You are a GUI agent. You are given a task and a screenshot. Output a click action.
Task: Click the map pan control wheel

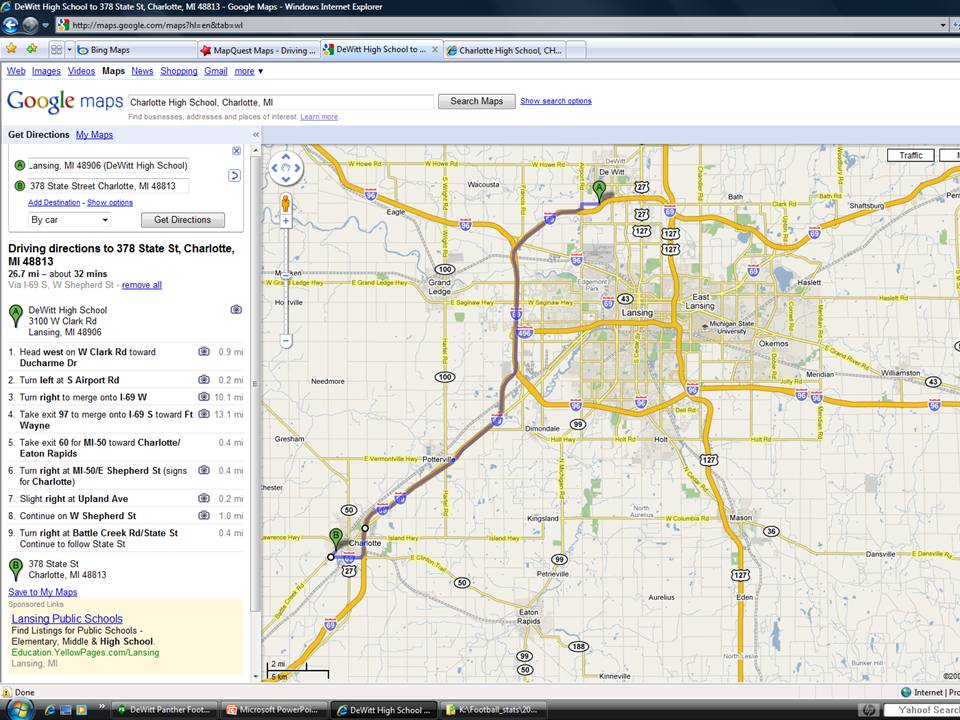pos(286,168)
